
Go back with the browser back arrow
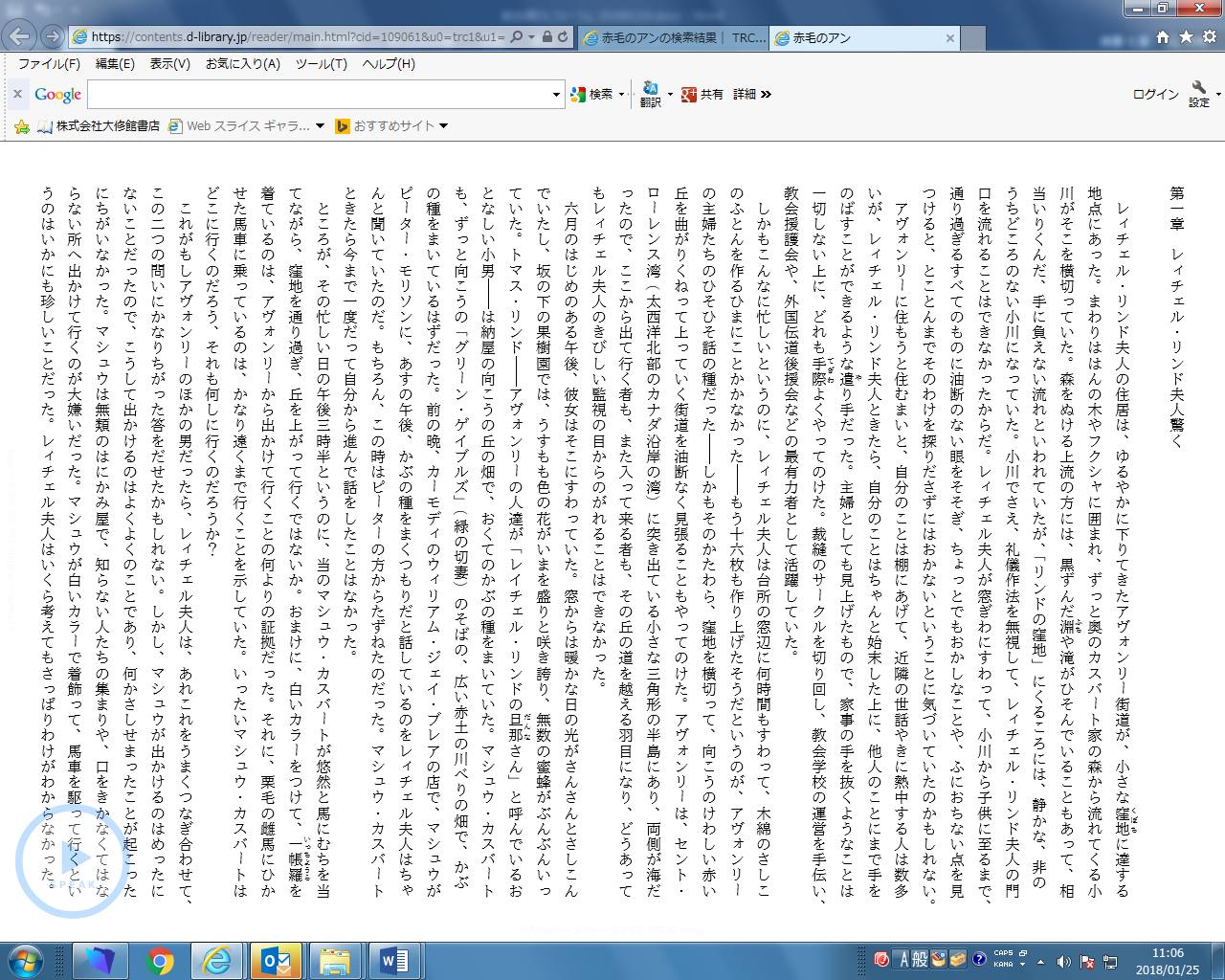[x=20, y=37]
